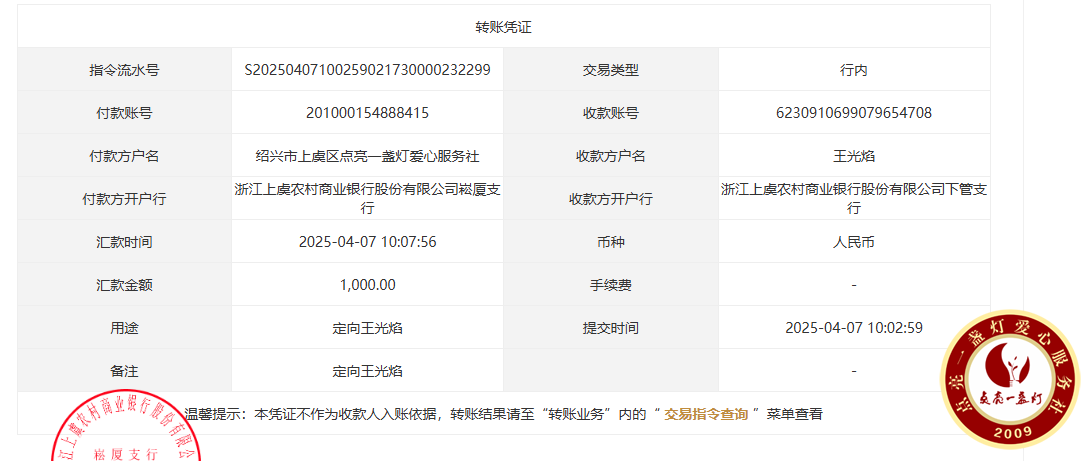Click 王光焰 in the 收款方户名 row
Image resolution: width=1090 pixels, height=461 pixels.
(x=853, y=156)
